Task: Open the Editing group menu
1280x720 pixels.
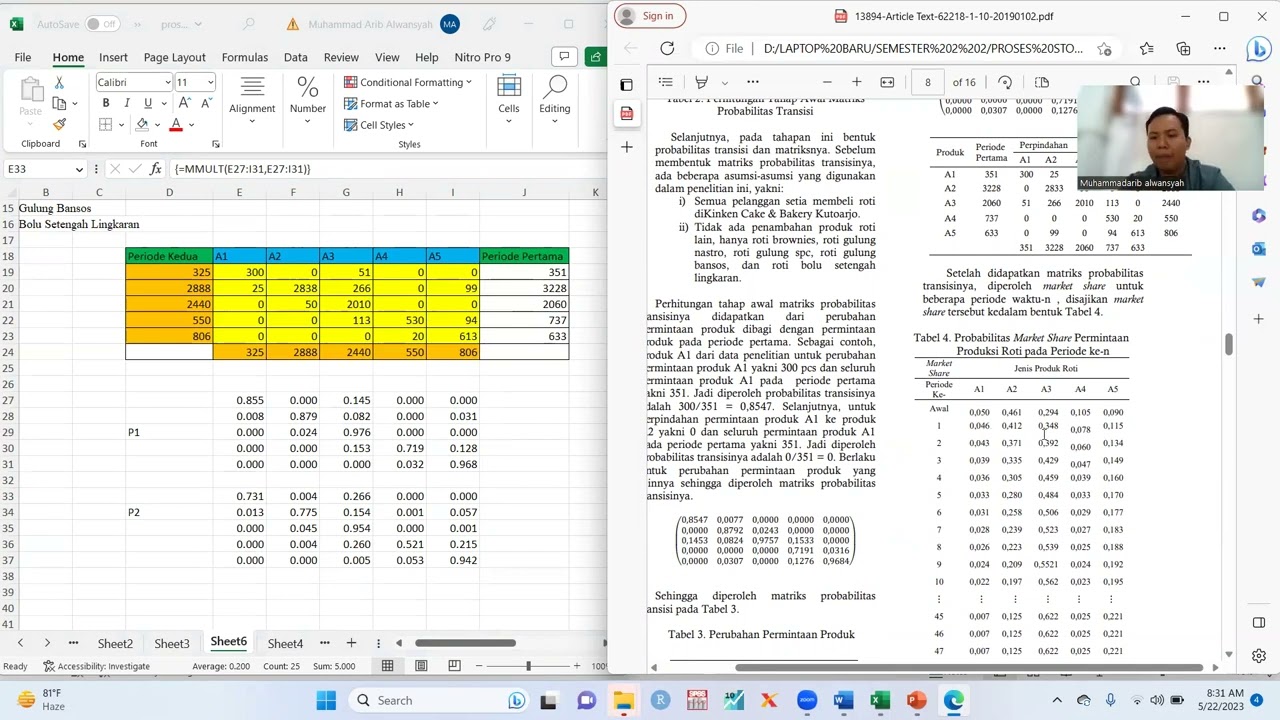Action: [554, 100]
